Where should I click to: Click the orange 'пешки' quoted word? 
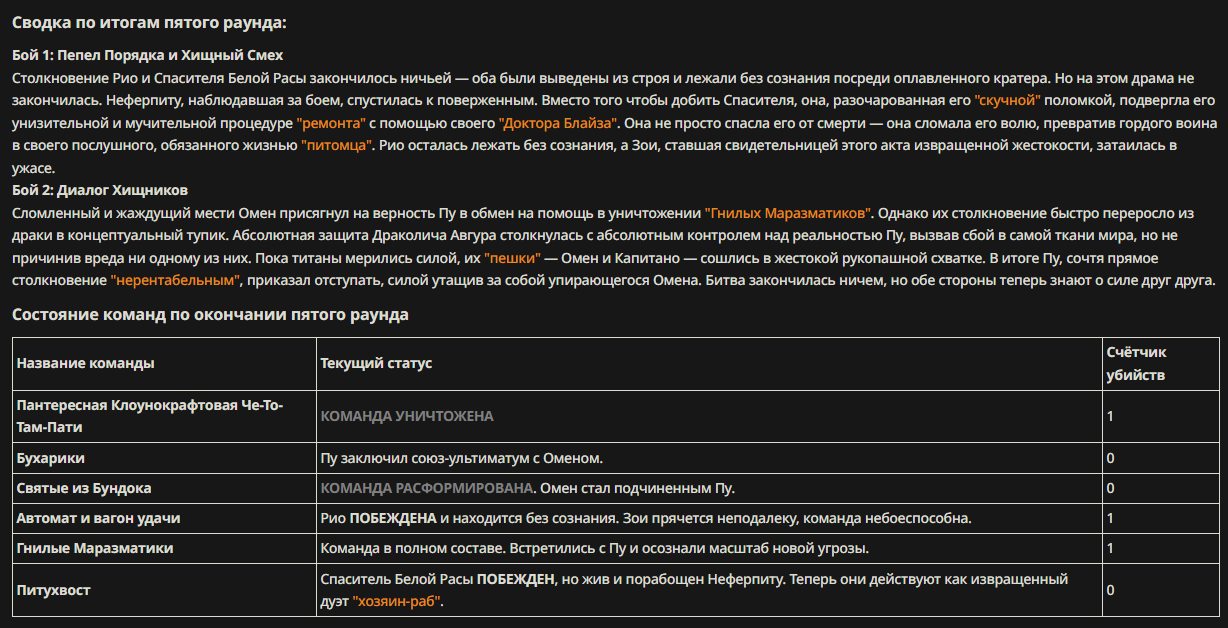[x=512, y=258]
